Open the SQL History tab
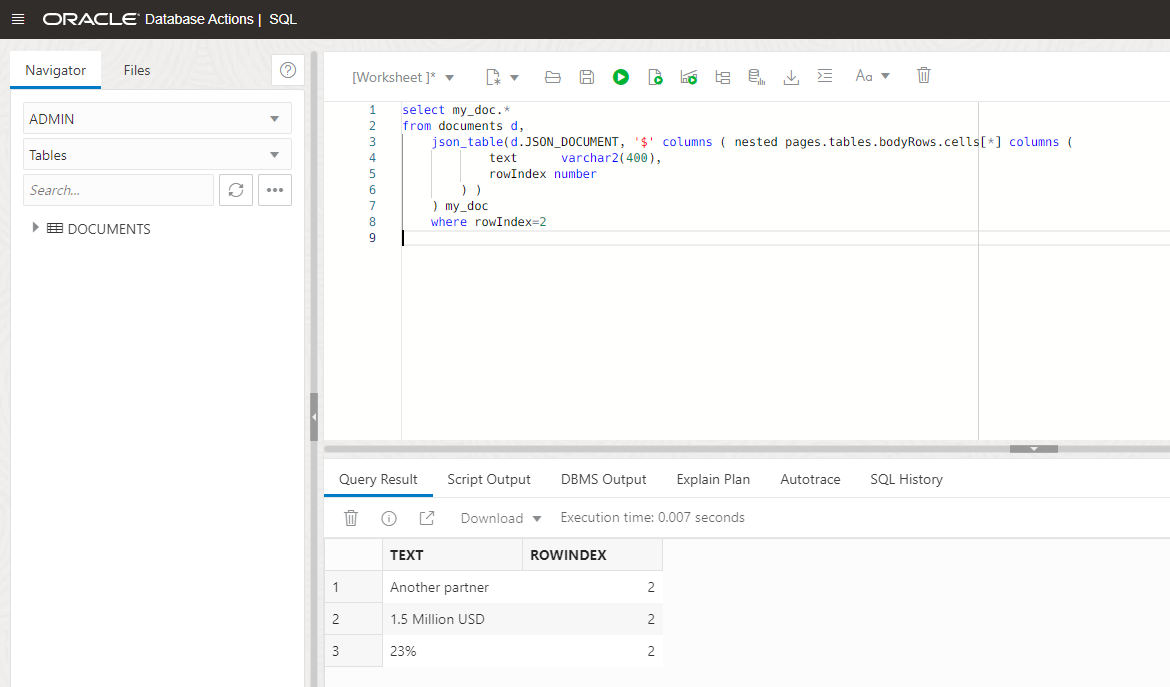The image size is (1170, 687). [x=906, y=479]
